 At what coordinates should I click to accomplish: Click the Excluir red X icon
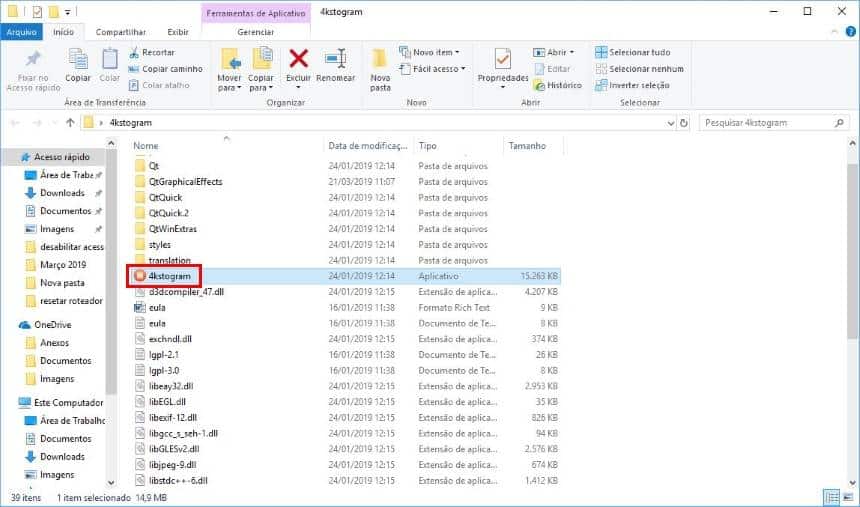click(x=298, y=58)
